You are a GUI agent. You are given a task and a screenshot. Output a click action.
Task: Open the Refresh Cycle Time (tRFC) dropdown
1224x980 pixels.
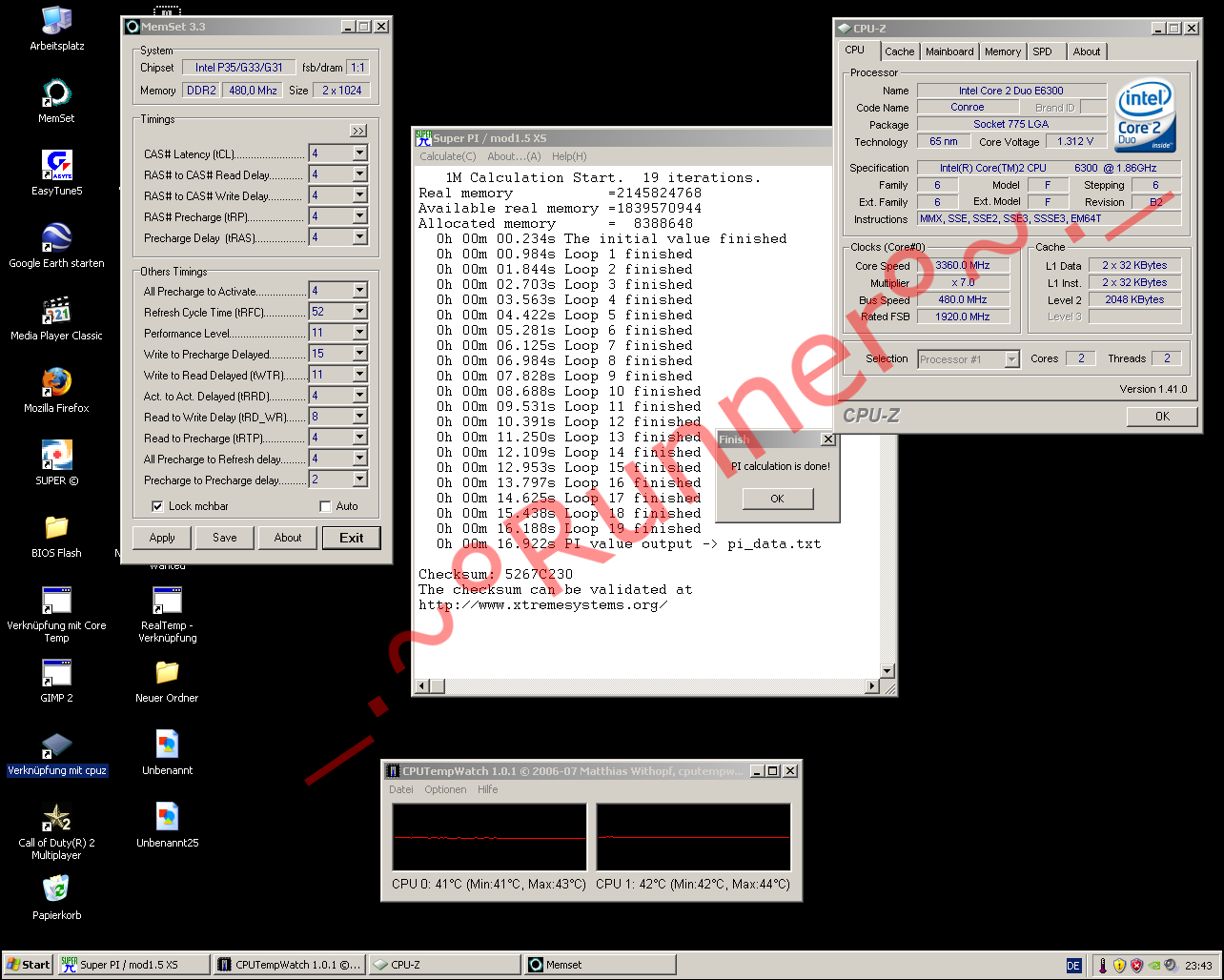pyautogui.click(x=359, y=312)
